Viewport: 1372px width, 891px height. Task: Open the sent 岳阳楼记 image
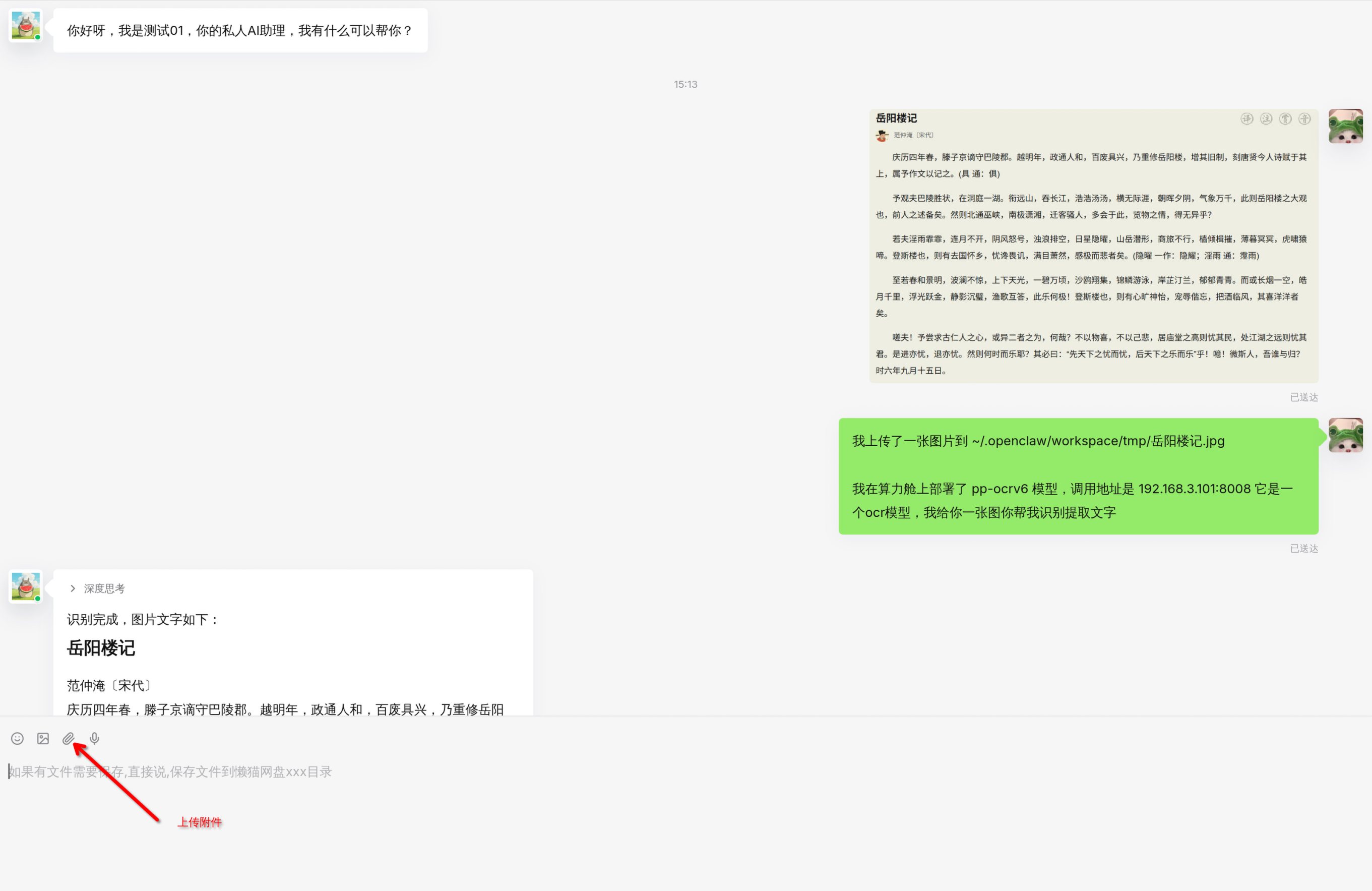(1094, 246)
